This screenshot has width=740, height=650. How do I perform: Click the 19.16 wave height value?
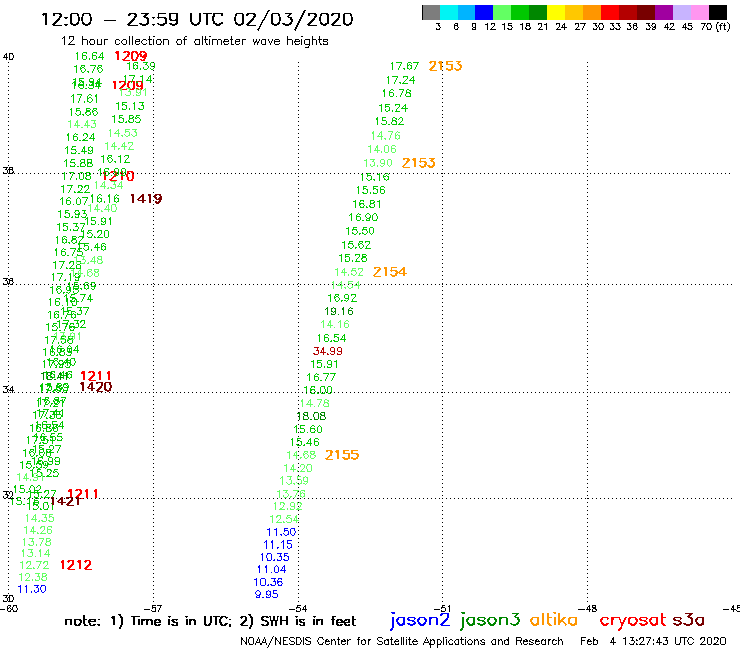[x=339, y=312]
